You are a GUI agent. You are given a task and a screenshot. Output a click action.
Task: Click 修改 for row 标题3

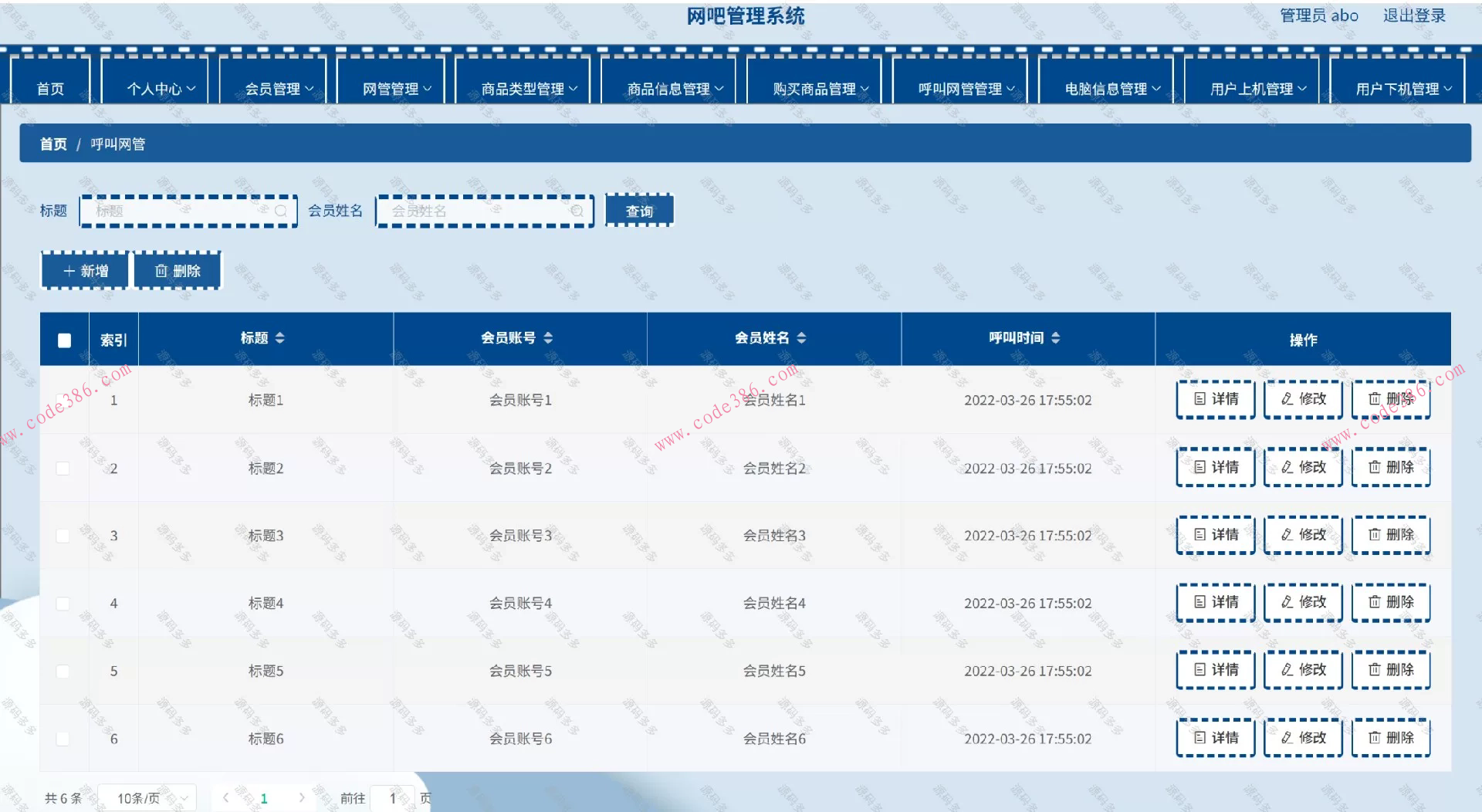point(1303,535)
